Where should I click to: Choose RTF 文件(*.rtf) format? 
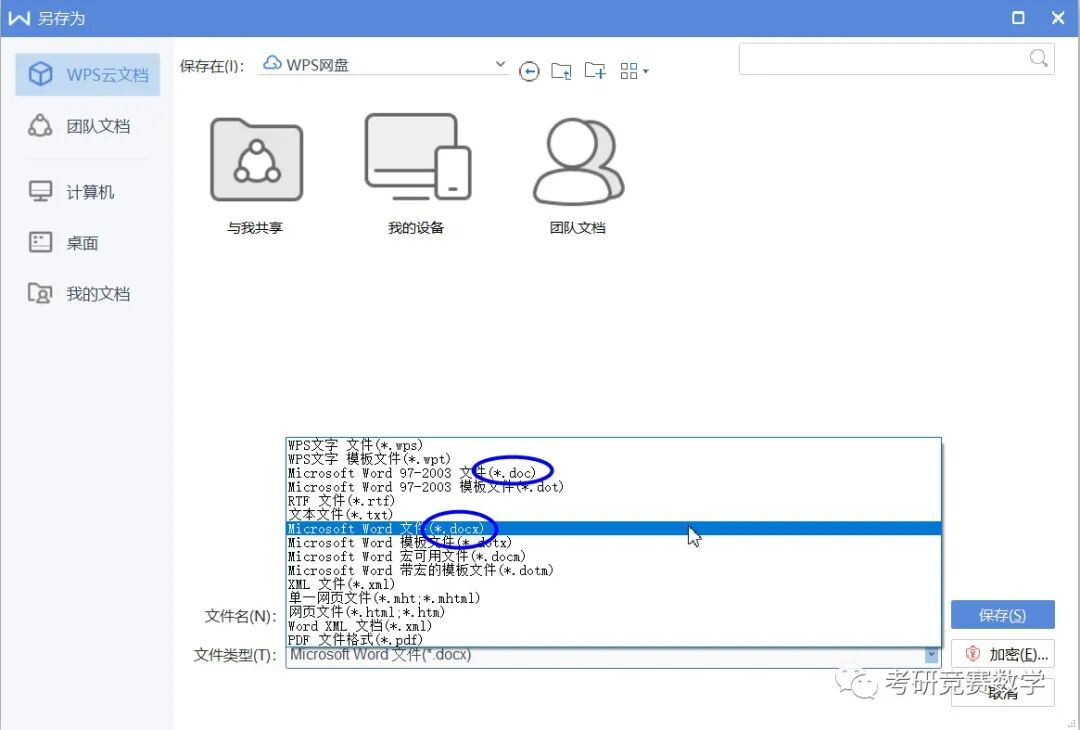[x=613, y=501]
